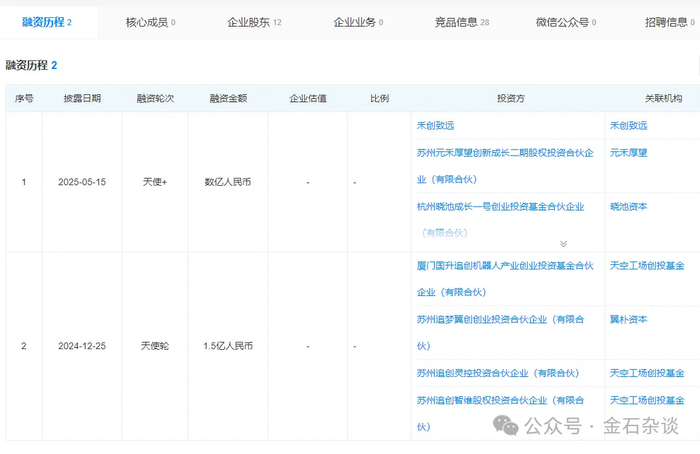
Task: Select 1.5亿人民币 amount cell
Action: (x=228, y=346)
